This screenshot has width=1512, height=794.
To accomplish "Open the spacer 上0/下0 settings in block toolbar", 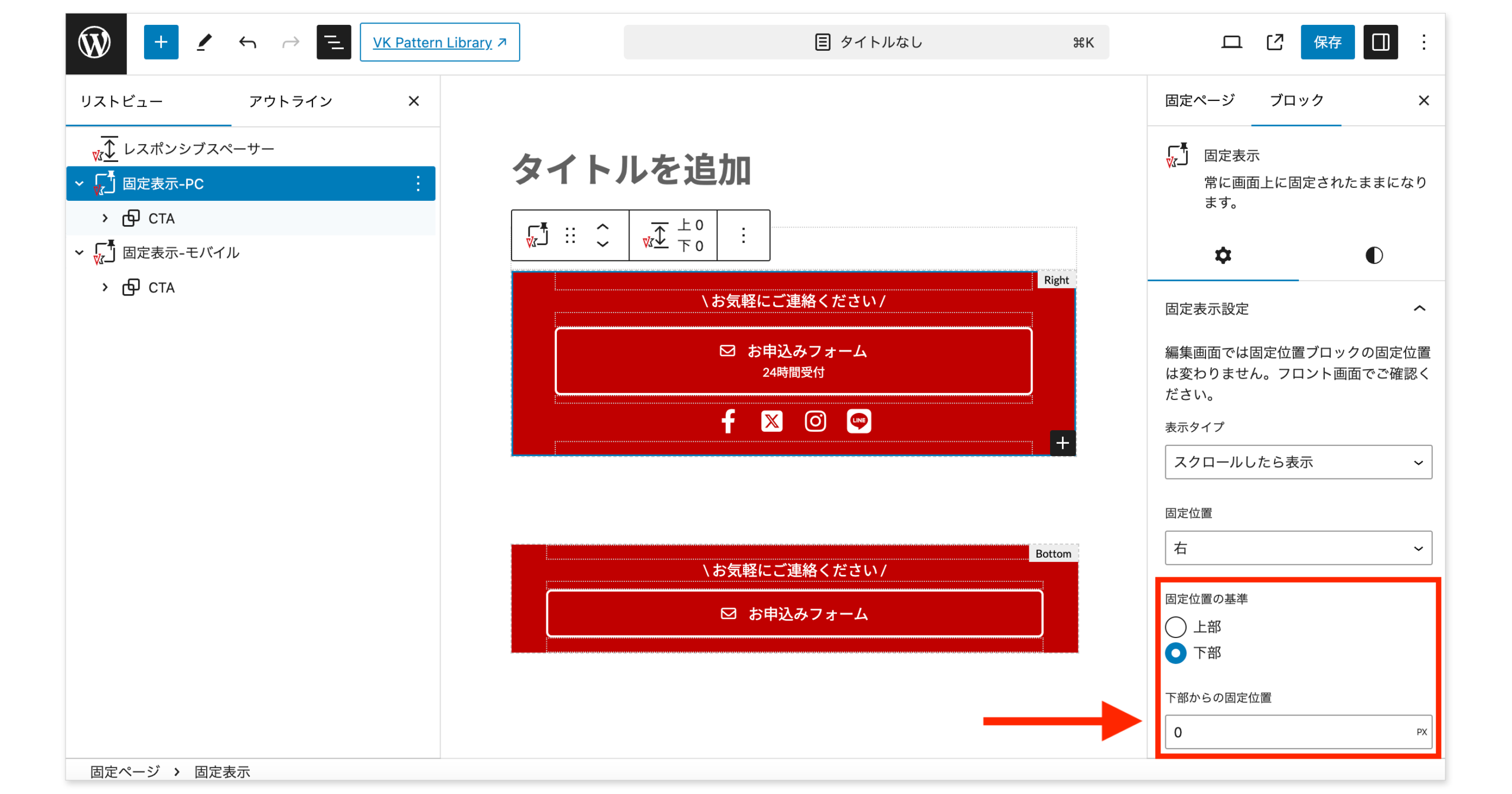I will (673, 235).
